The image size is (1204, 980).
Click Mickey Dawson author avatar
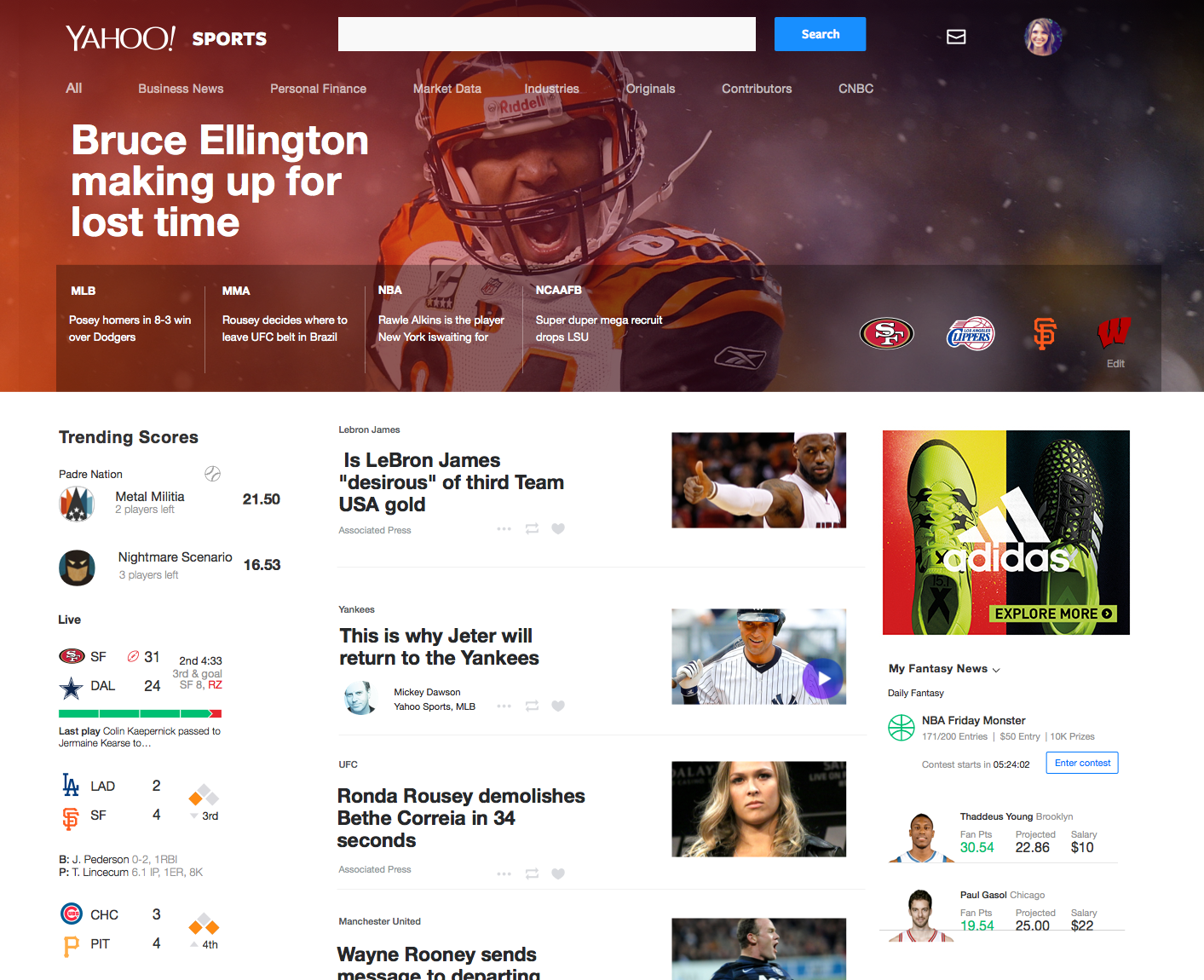pos(360,698)
